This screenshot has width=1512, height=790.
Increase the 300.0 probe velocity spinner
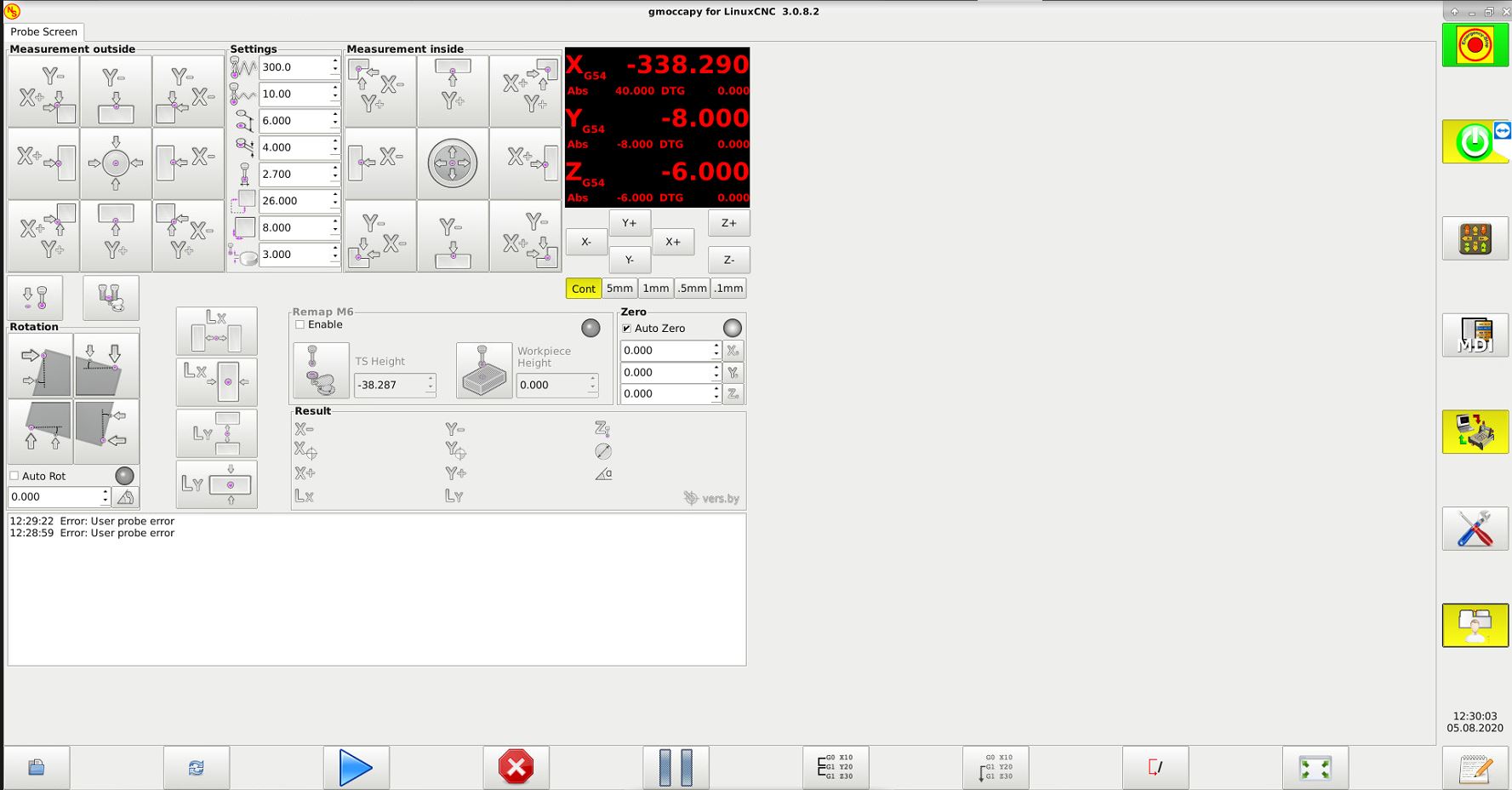335,62
